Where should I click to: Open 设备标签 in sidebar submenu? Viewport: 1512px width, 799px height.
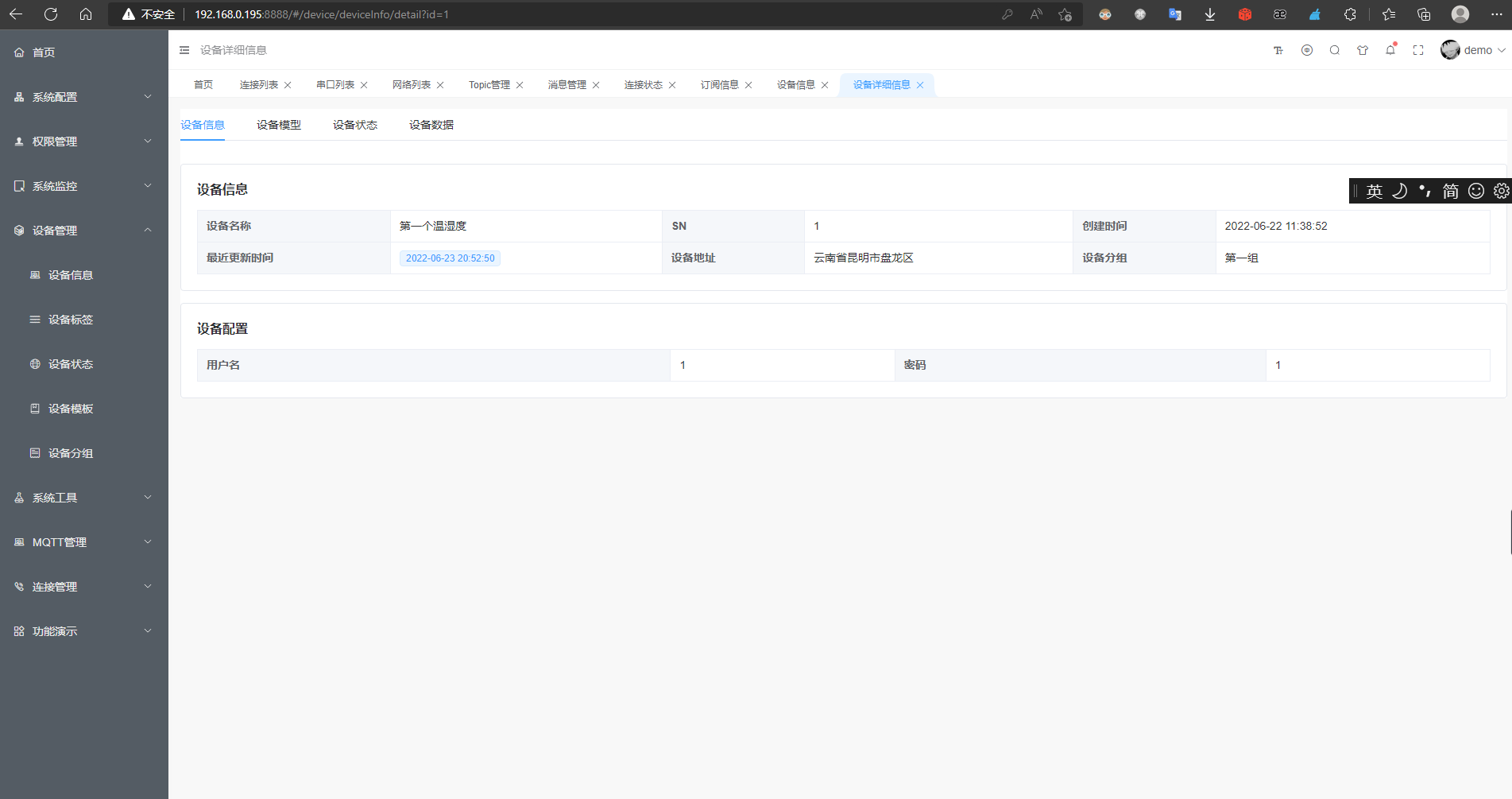(84, 320)
